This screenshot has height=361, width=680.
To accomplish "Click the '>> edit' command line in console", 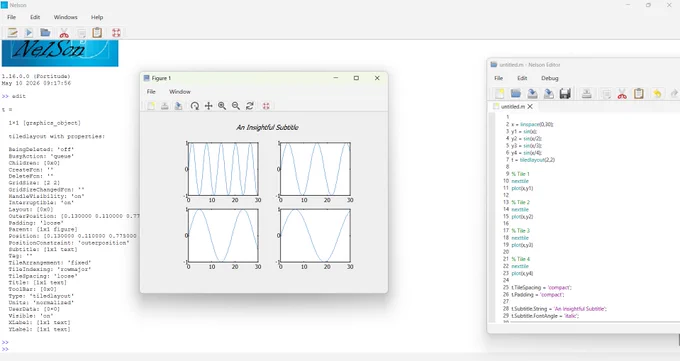I will [13, 96].
